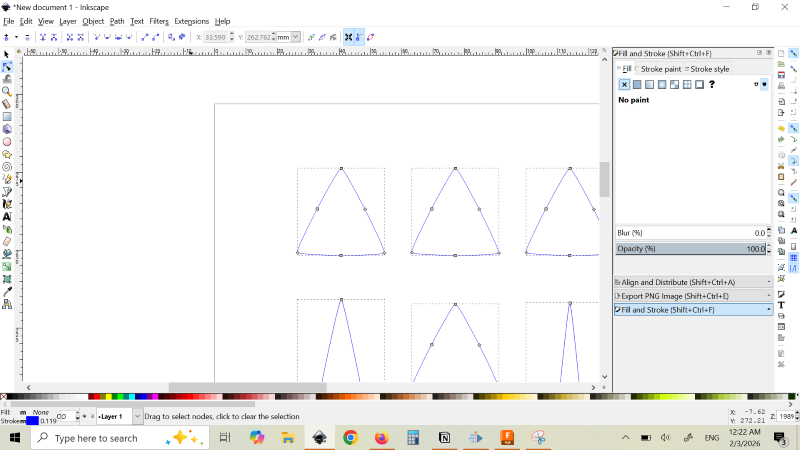Click the blue stroke color indicator
Image resolution: width=800 pixels, height=450 pixels.
(32, 421)
